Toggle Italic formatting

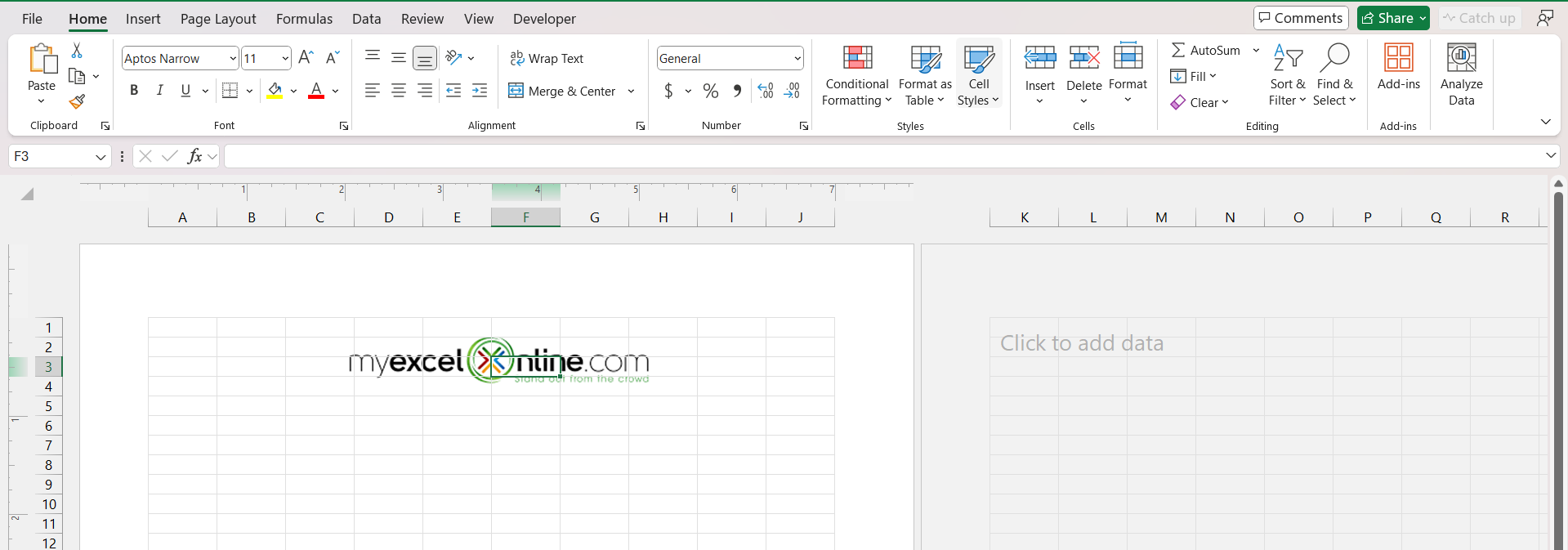[160, 91]
